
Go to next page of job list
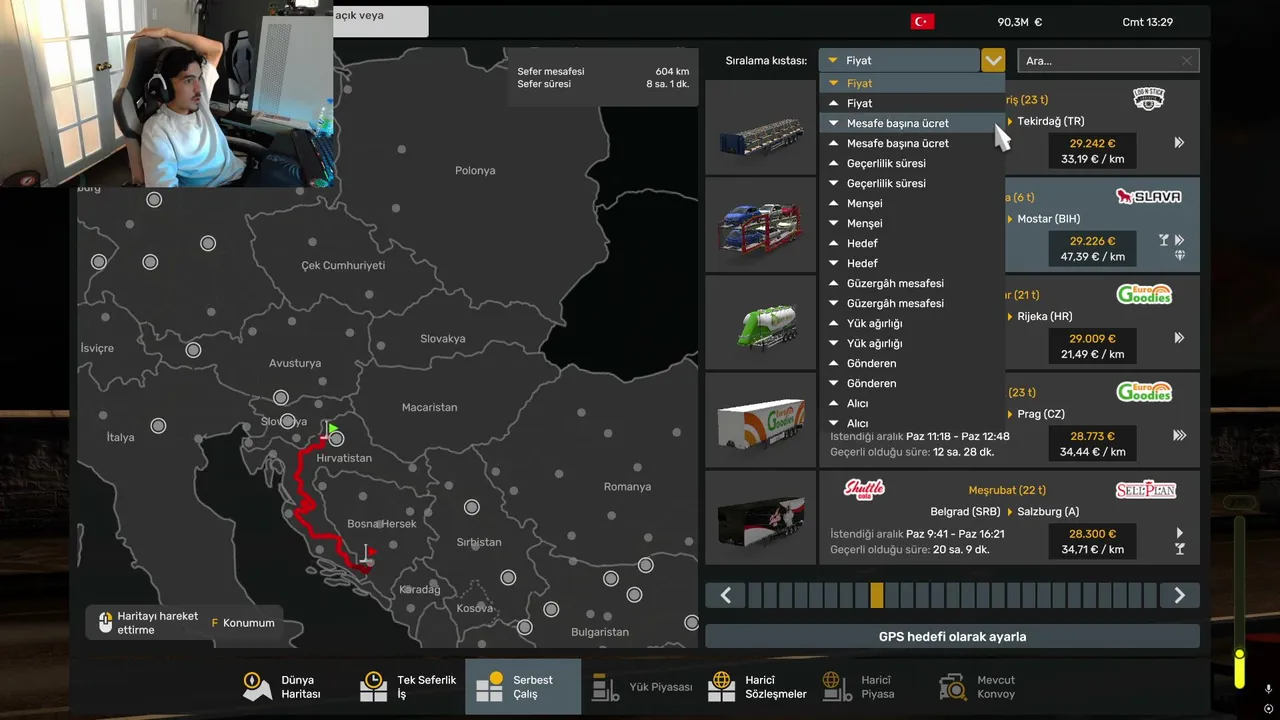coord(1179,596)
